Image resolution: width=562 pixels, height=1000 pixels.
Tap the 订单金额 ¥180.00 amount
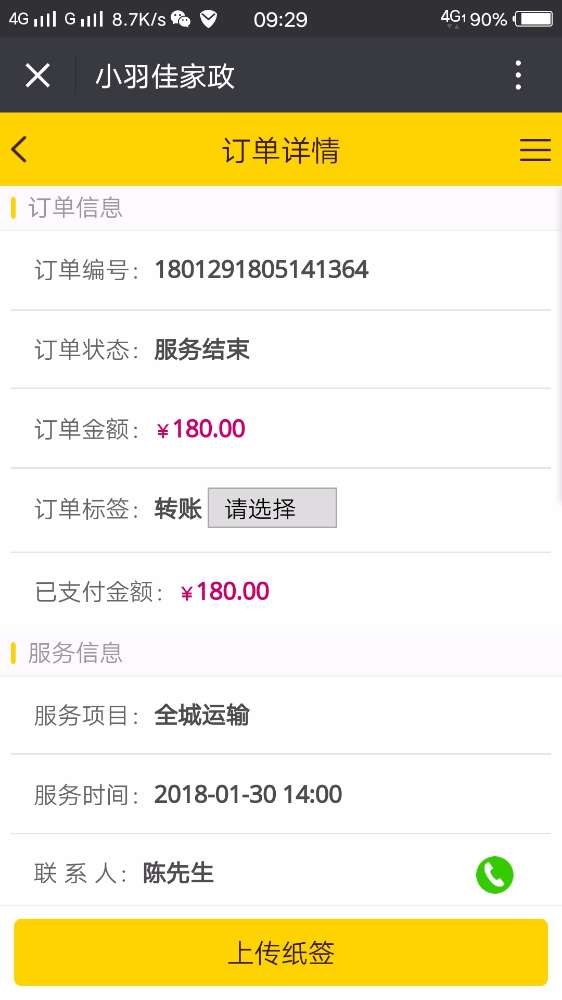click(x=201, y=429)
